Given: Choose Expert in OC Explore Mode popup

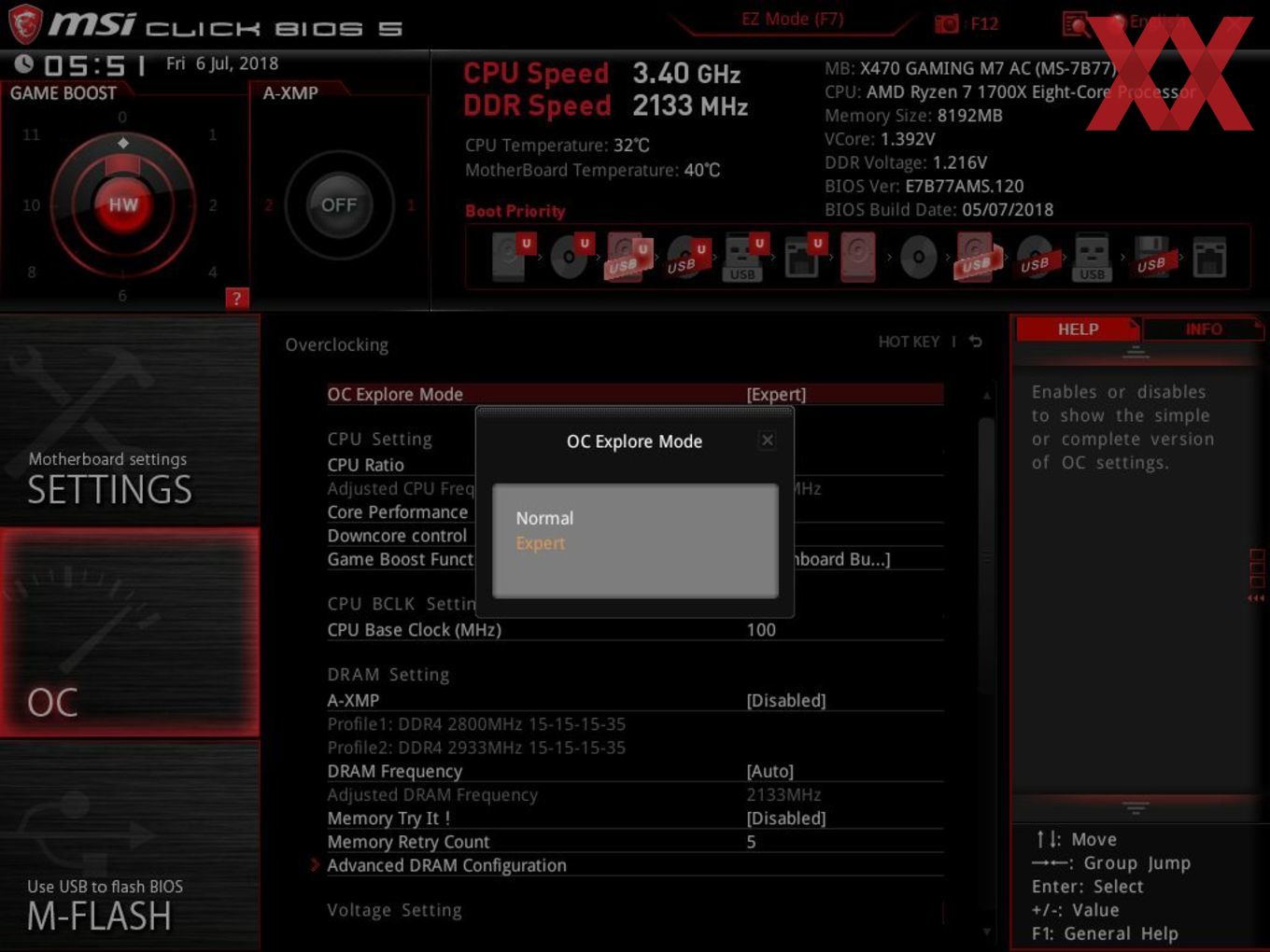Looking at the screenshot, I should point(541,543).
